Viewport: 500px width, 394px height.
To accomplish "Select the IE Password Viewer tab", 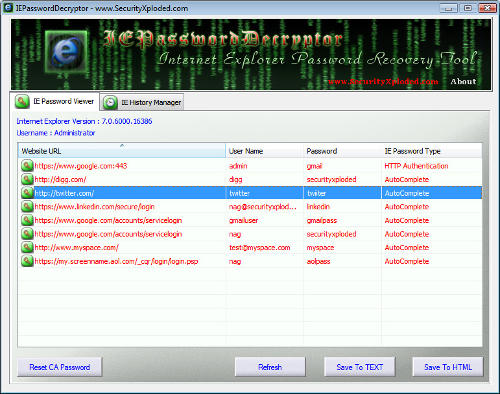I will pyautogui.click(x=55, y=101).
